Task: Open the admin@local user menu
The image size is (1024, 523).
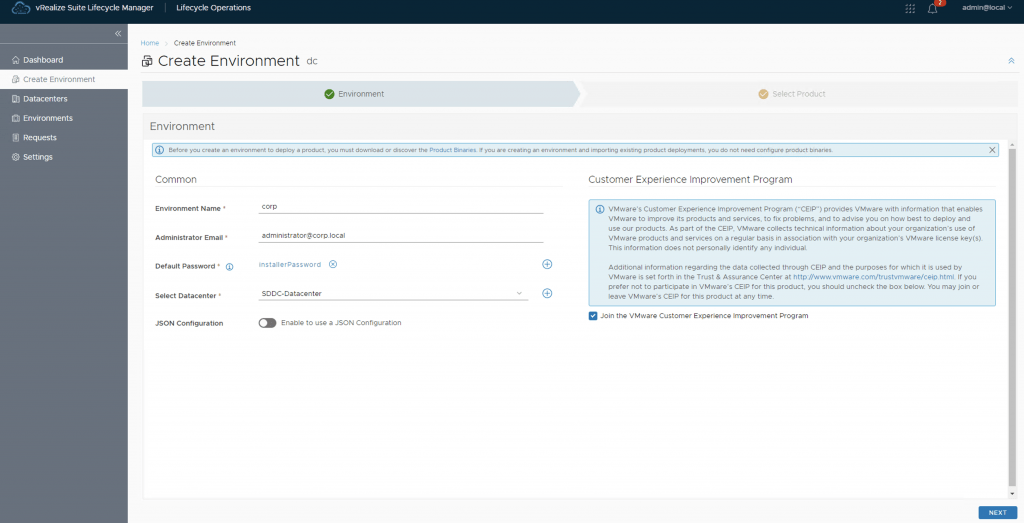Action: [986, 8]
